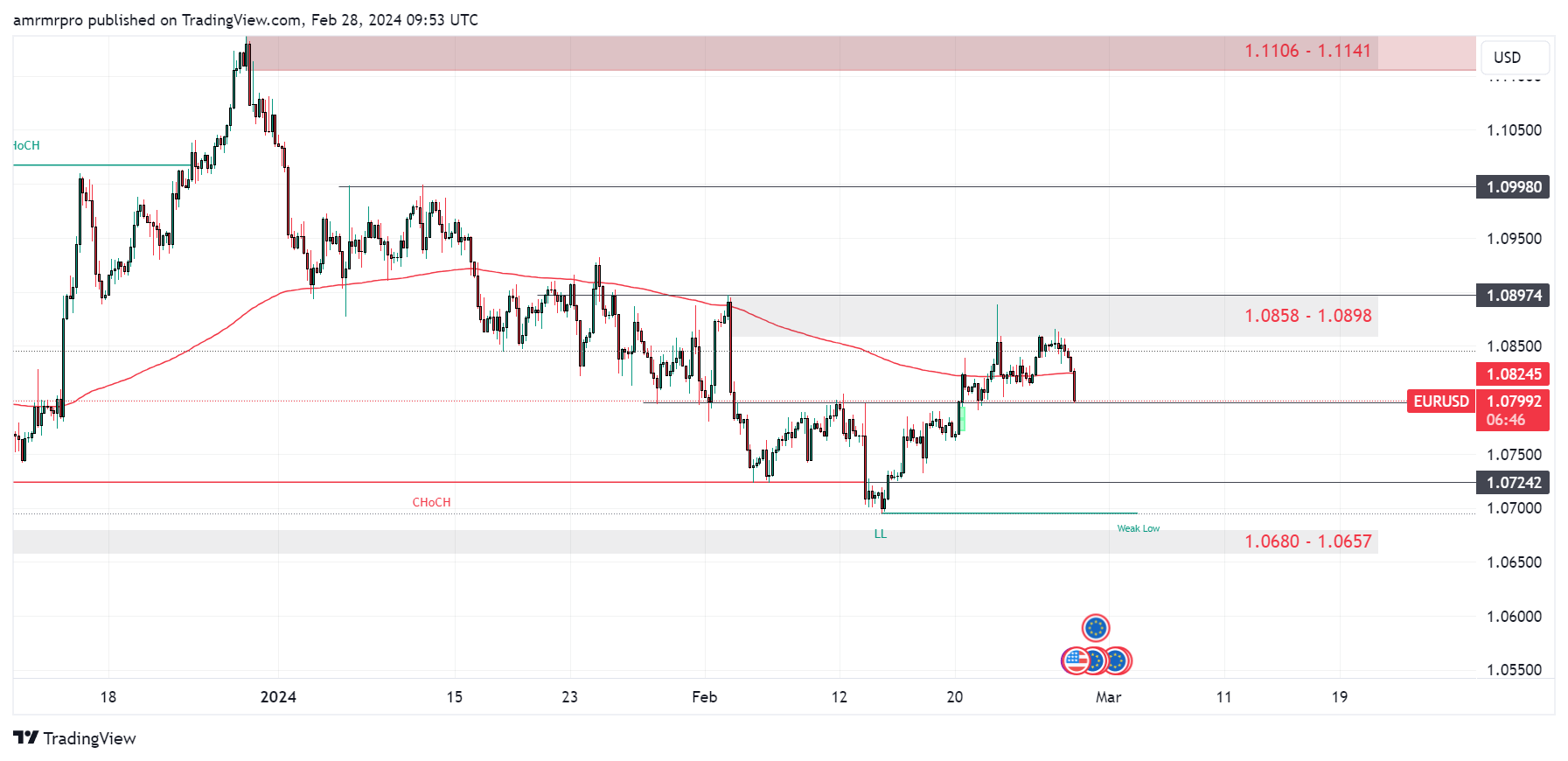This screenshot has height=761, width=1568.
Task: Select the 1.1106 - 1.1141 zone label
Action: pos(1308,51)
